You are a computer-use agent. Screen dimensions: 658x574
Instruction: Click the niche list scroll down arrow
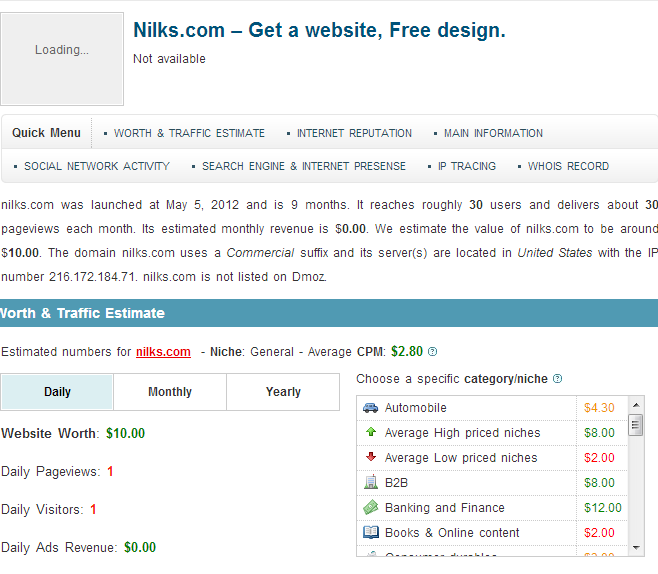coord(636,548)
